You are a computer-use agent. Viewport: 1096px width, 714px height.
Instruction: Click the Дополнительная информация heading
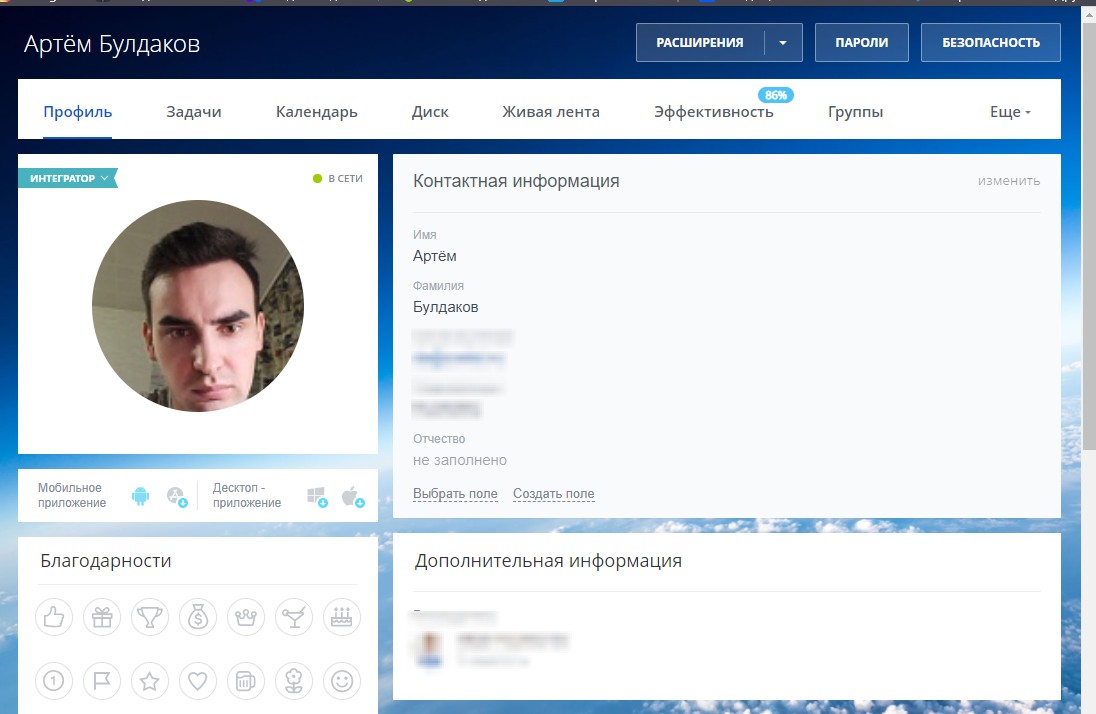click(x=548, y=561)
